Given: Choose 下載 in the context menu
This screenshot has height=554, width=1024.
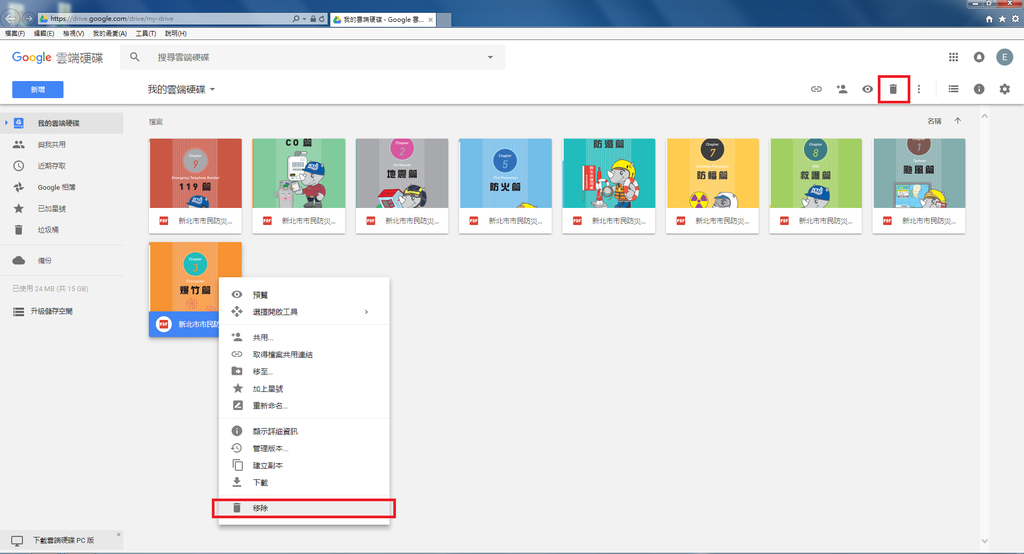Looking at the screenshot, I should [304, 482].
